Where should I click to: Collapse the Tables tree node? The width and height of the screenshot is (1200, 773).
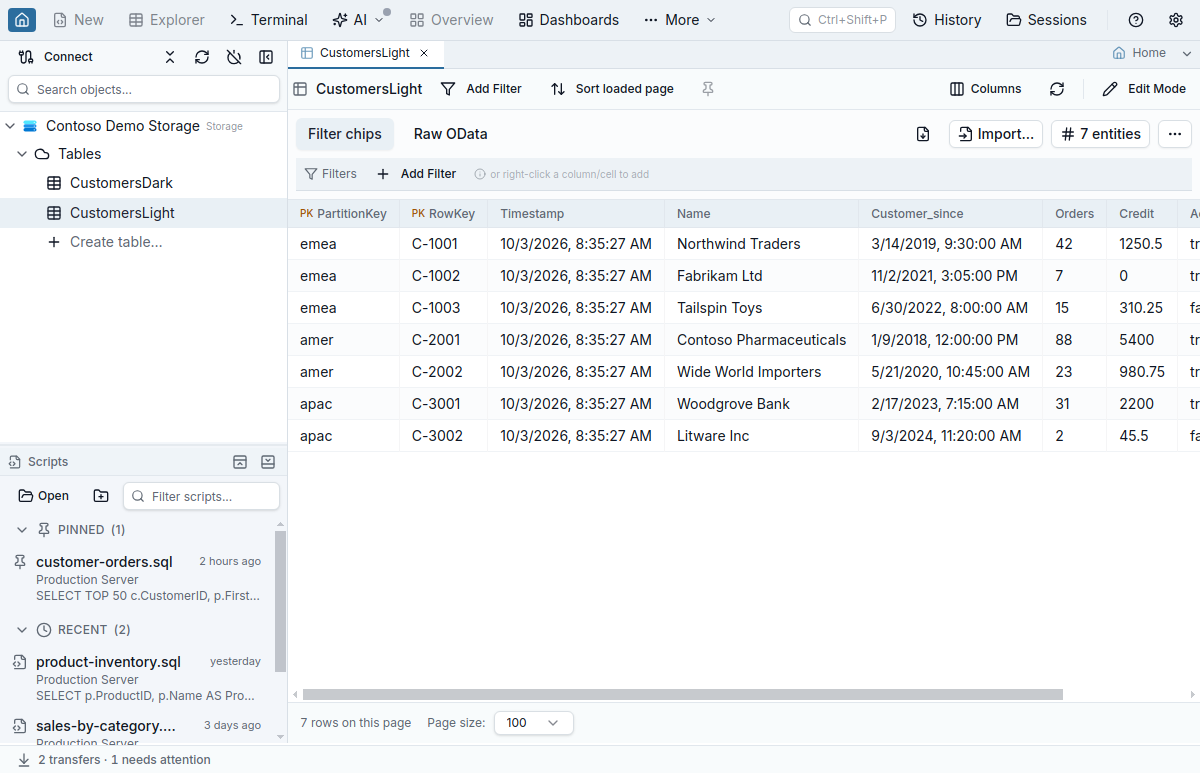(22, 154)
